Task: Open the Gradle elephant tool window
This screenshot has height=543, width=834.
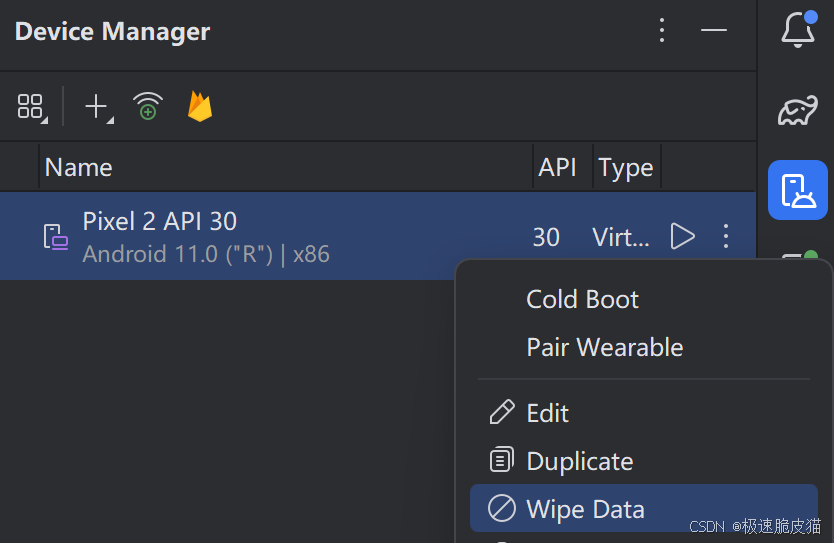Action: click(798, 111)
